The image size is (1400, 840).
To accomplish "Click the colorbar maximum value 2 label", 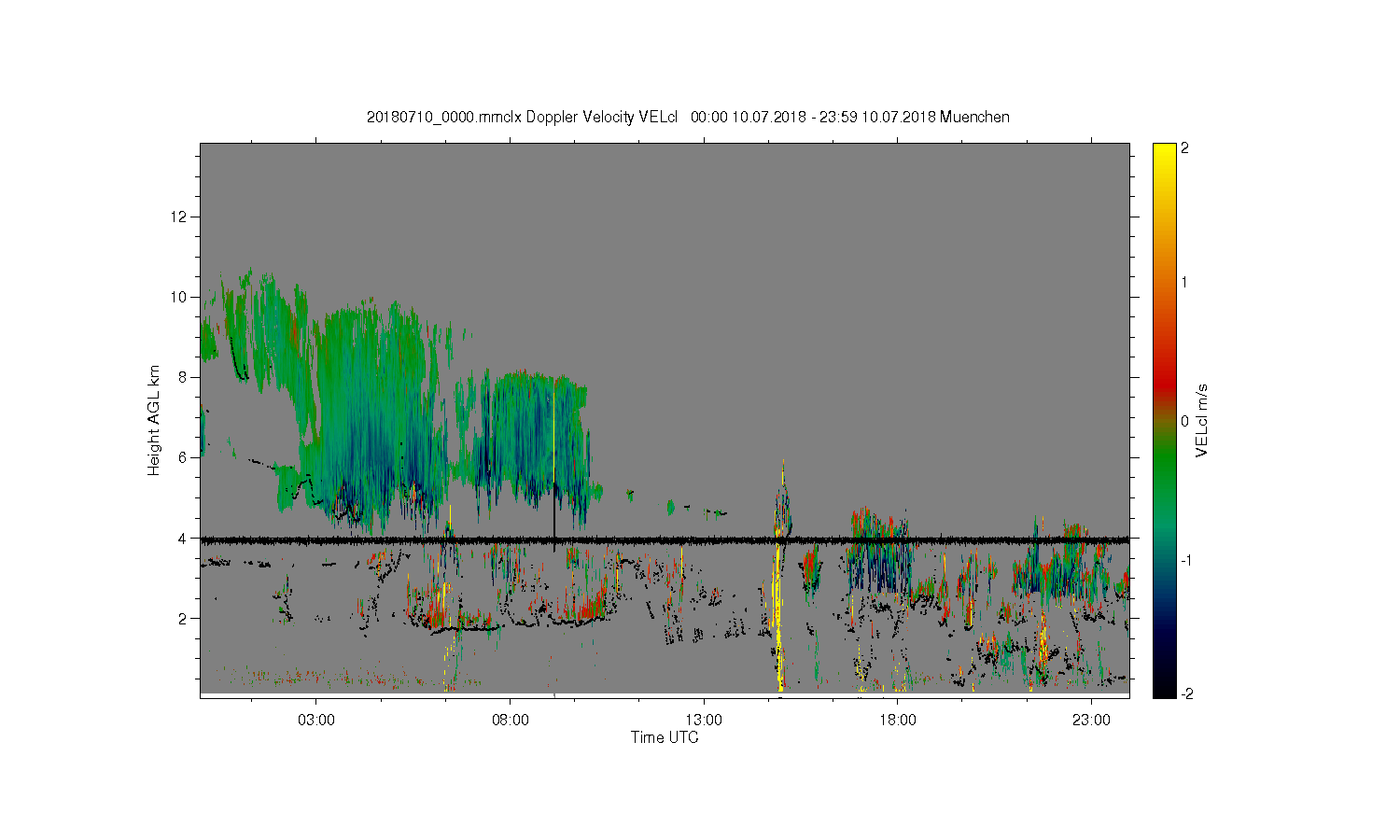I will pos(1184,148).
